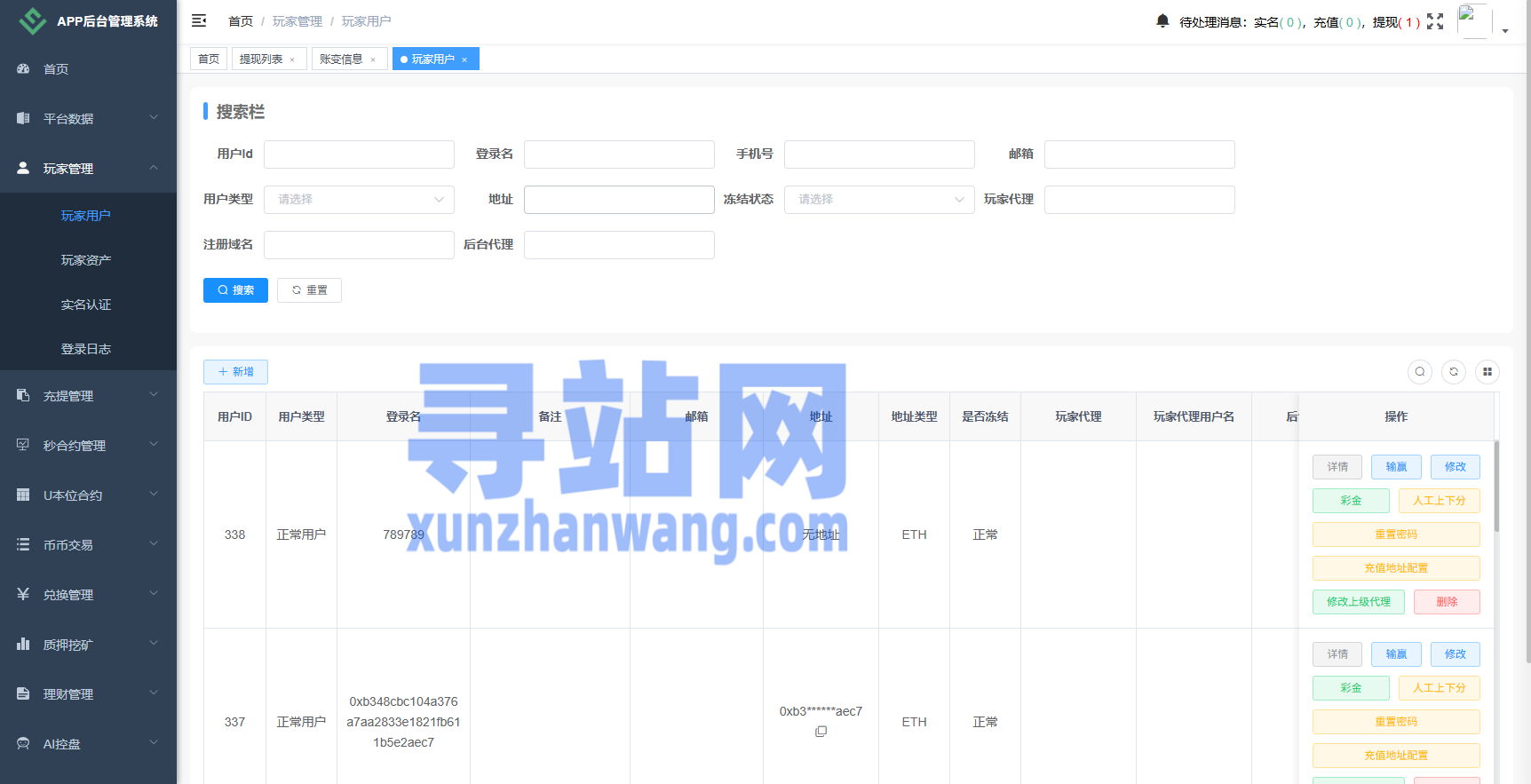This screenshot has width=1531, height=784.
Task: Open the column display grid icon
Action: tap(1487, 372)
